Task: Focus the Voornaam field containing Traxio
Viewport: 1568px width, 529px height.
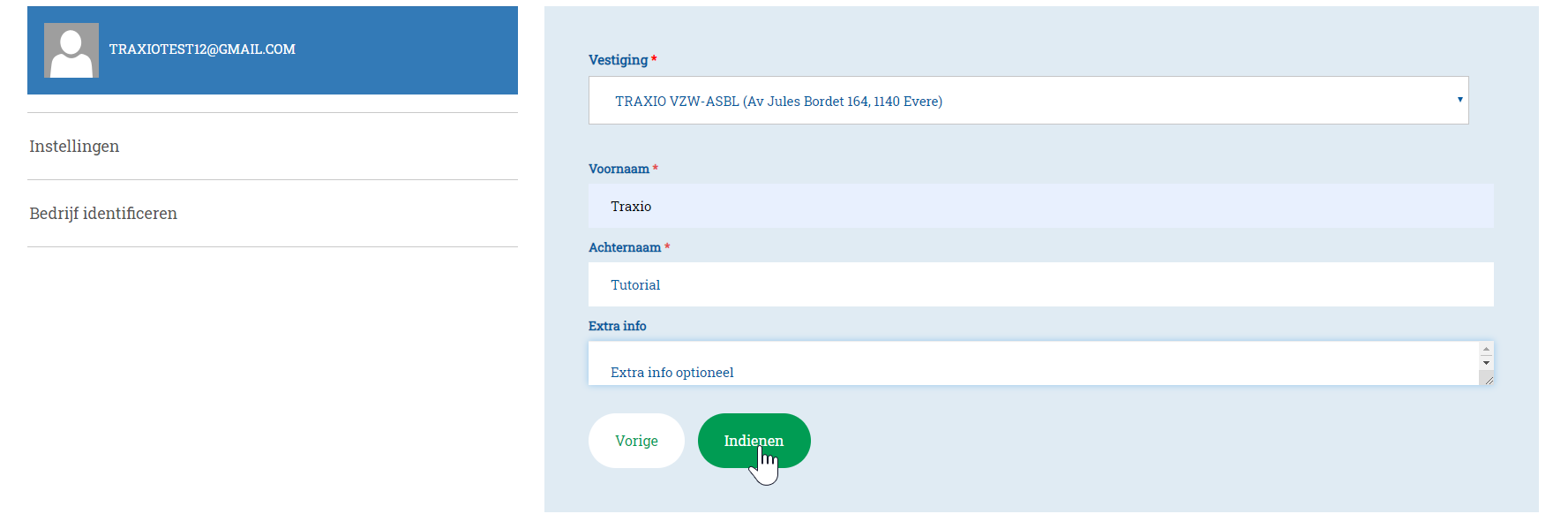Action: (1039, 206)
